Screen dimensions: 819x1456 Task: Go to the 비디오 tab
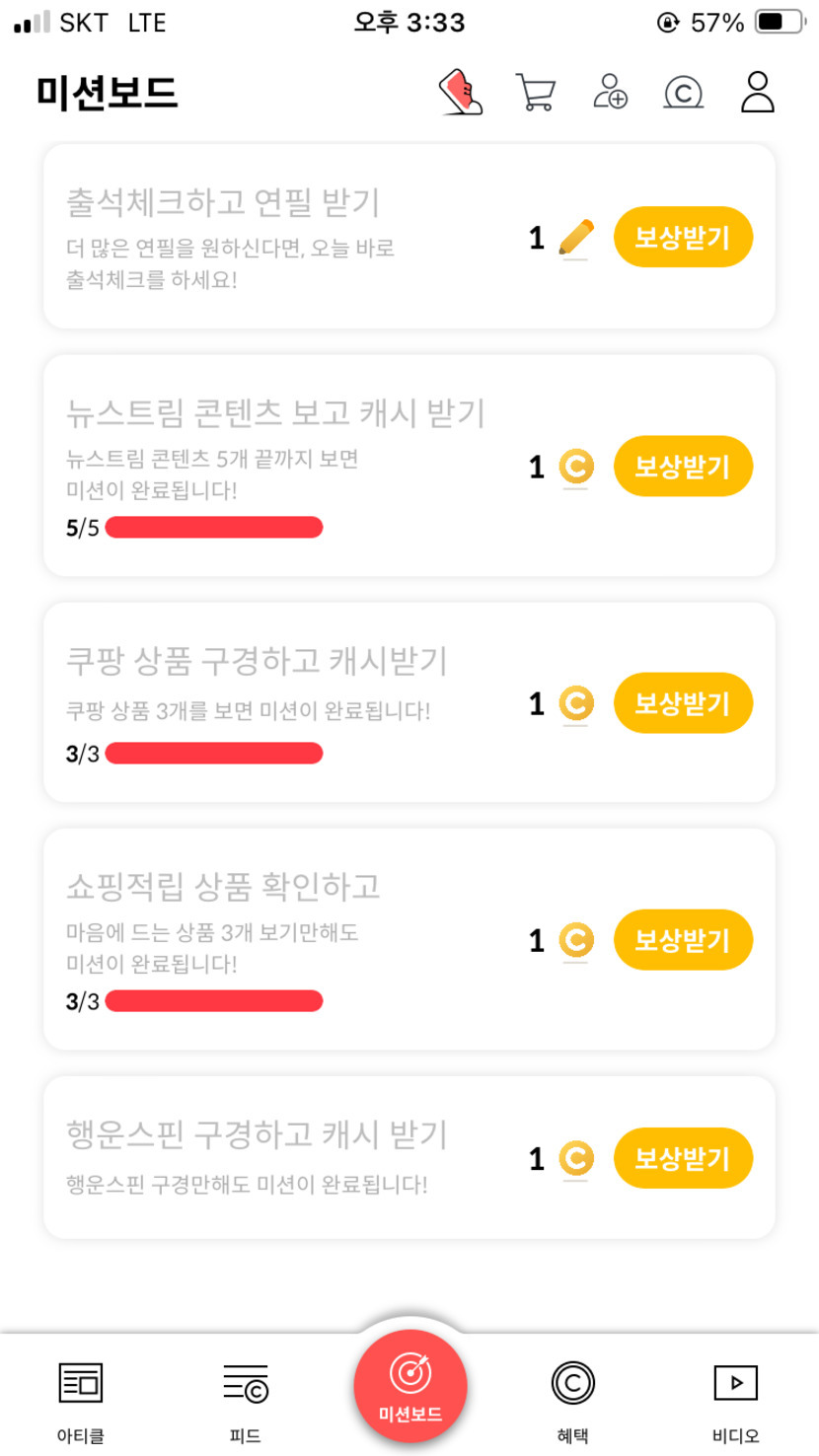pyautogui.click(x=736, y=1397)
